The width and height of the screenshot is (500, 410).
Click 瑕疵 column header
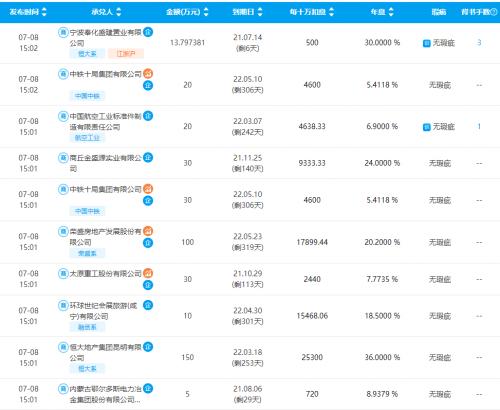pyautogui.click(x=439, y=12)
